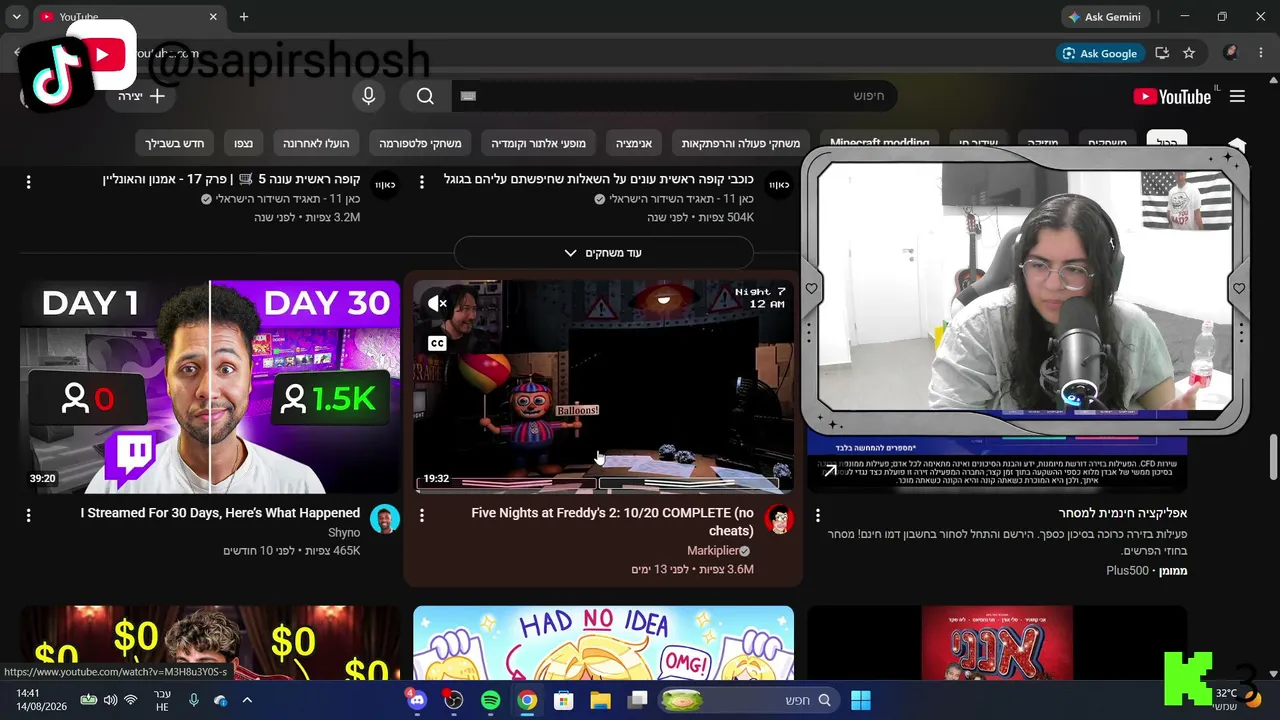Expand the עוד משחקים section
1280x720 pixels.
click(603, 253)
